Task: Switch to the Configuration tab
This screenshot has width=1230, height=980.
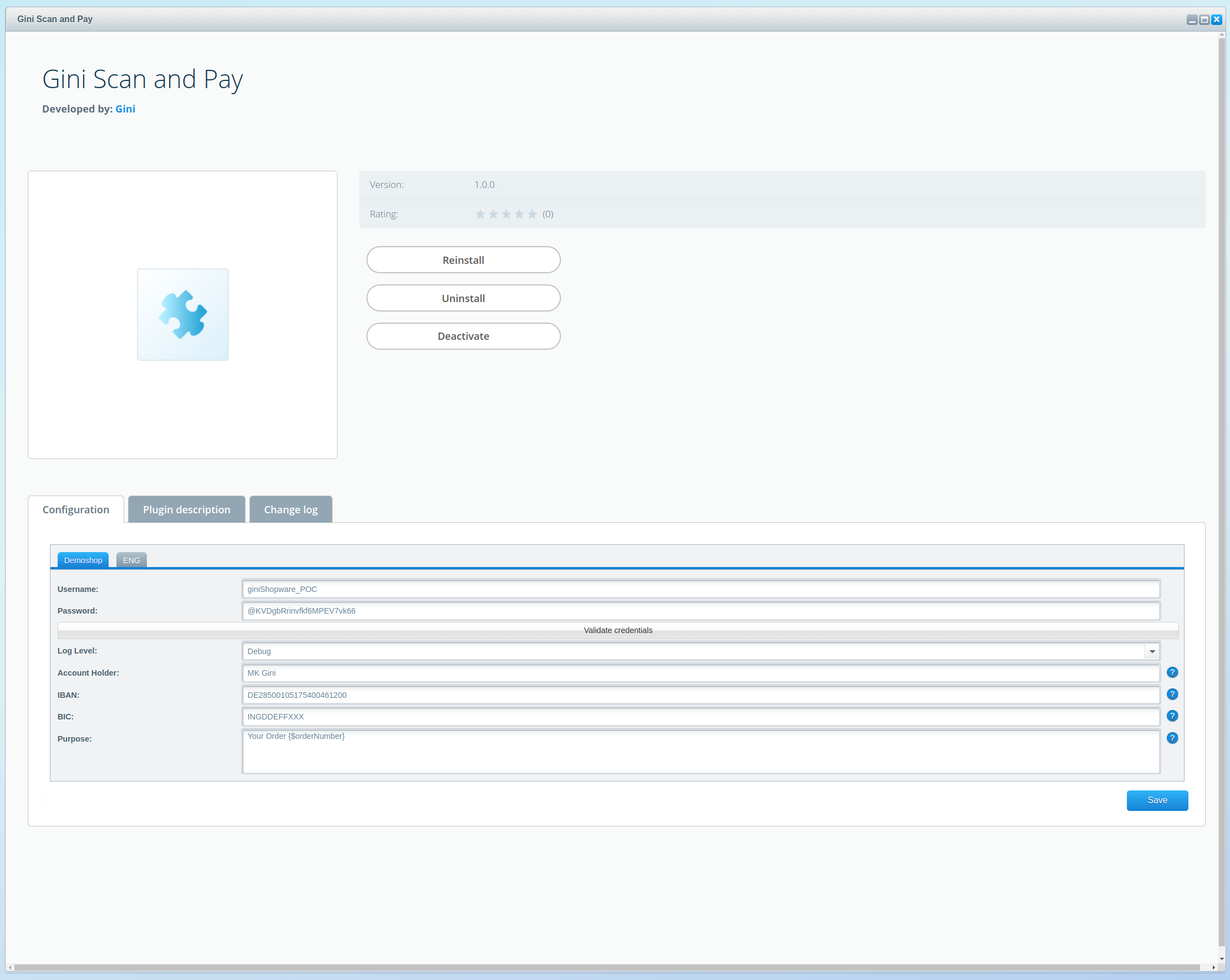Action: click(x=76, y=509)
